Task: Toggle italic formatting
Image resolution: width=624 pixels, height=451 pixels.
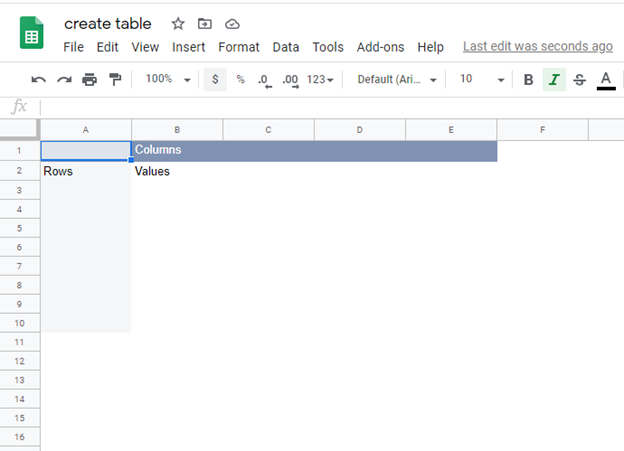Action: (x=554, y=80)
